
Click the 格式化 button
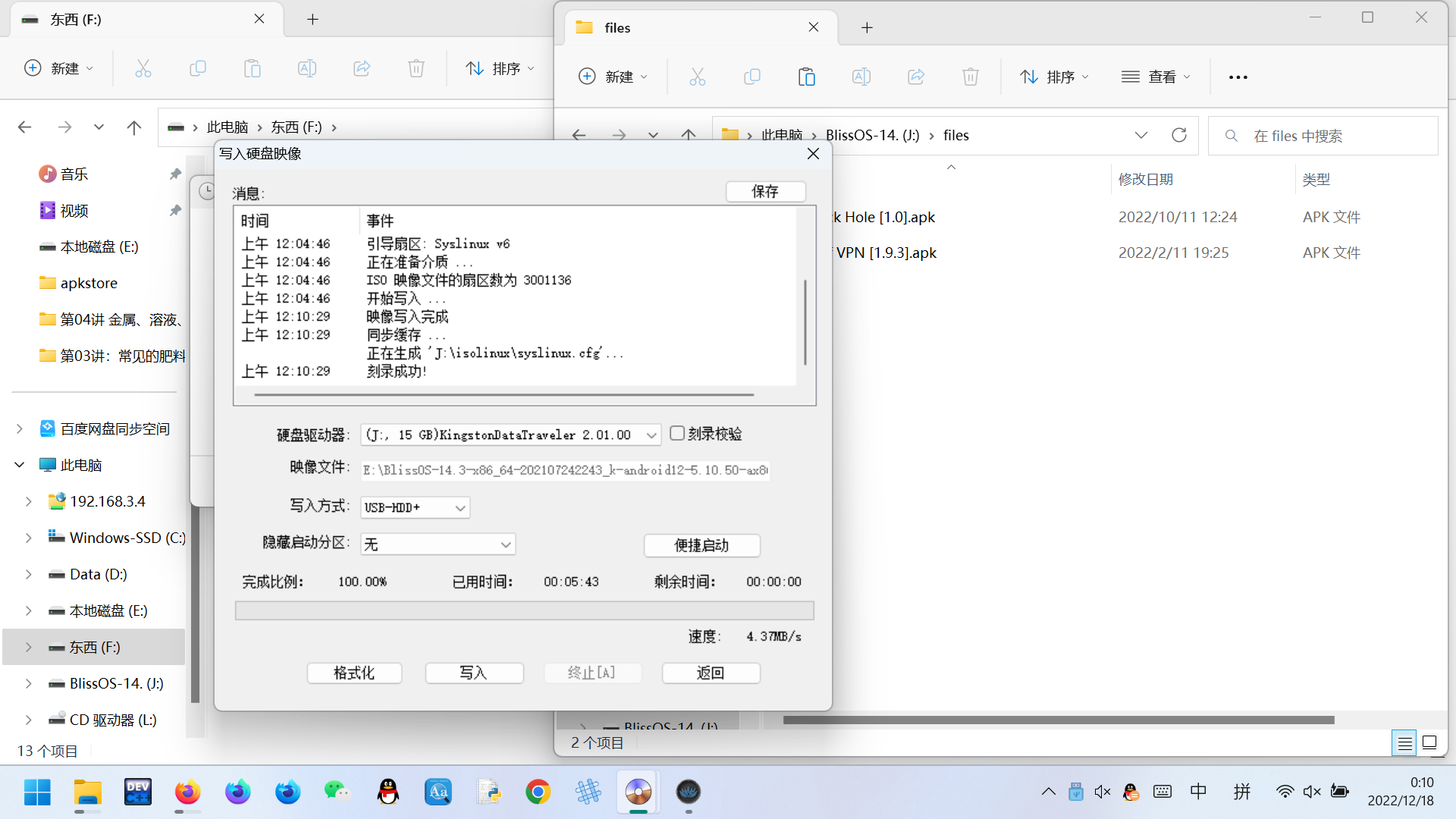tap(354, 673)
